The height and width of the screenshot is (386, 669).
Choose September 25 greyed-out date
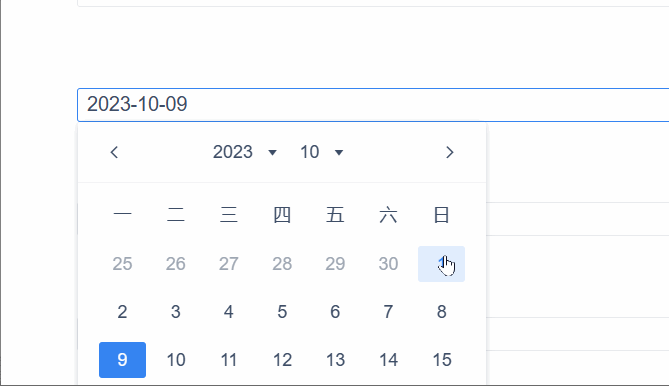coord(122,264)
